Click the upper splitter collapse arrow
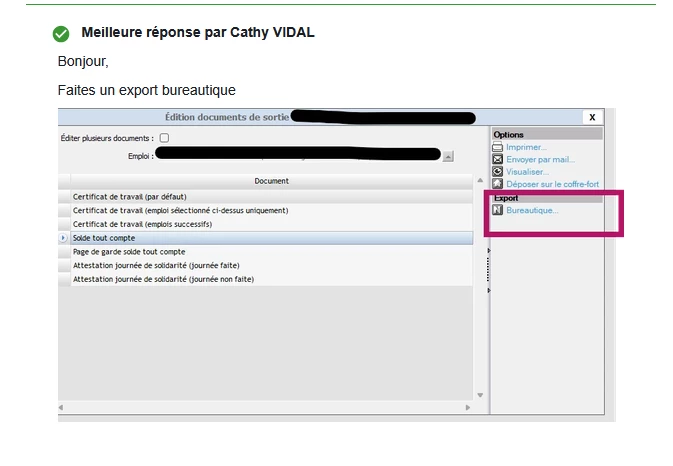Screen dimensions: 673x466 coord(488,251)
